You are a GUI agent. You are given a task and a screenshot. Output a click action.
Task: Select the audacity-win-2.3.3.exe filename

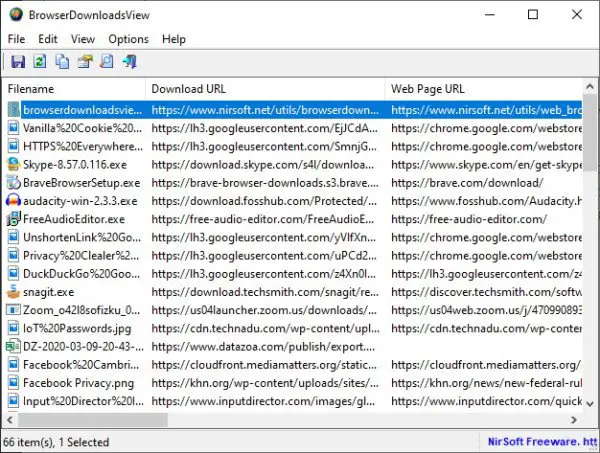(x=80, y=201)
